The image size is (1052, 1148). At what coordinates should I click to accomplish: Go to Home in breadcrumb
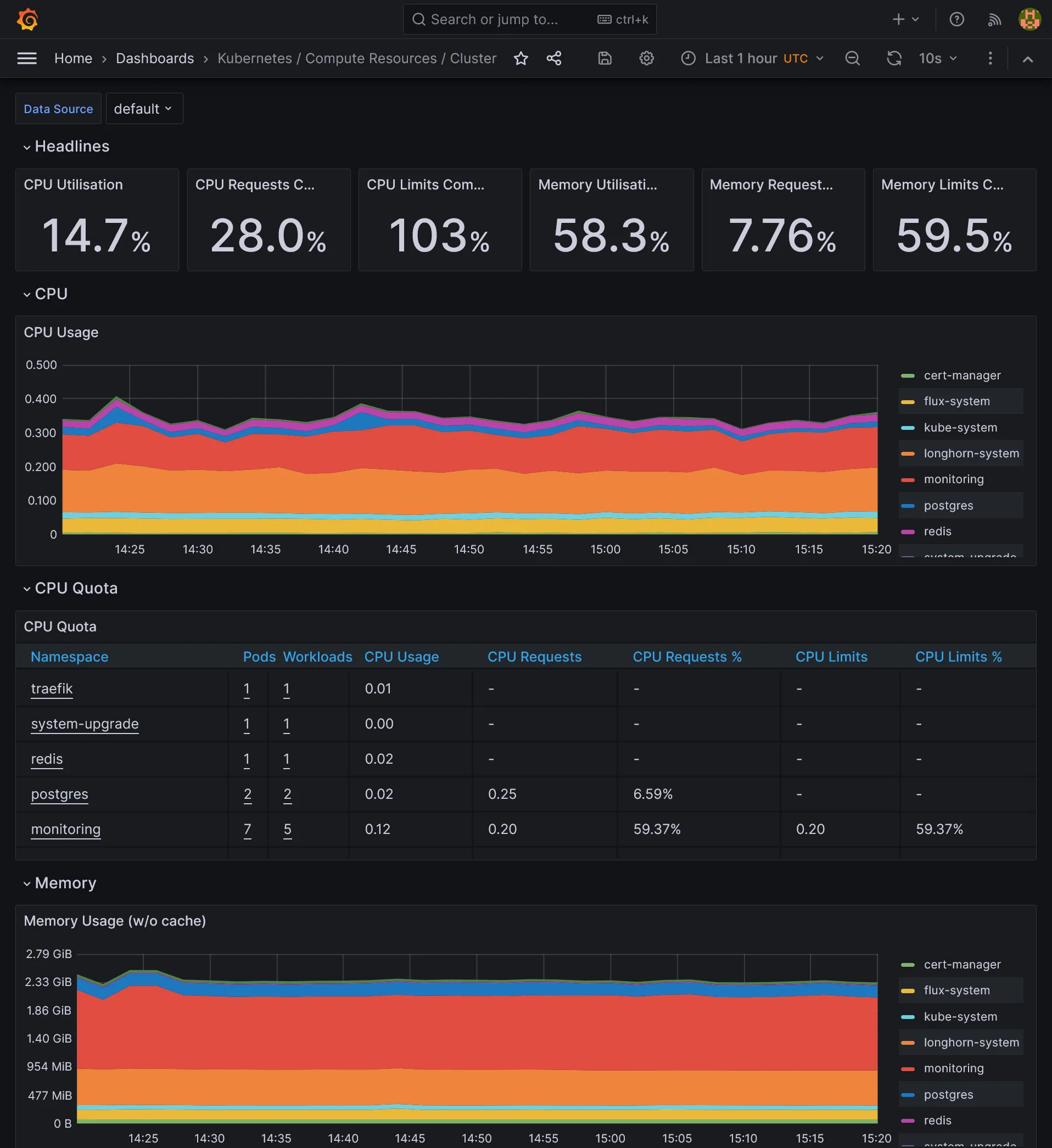click(x=73, y=58)
